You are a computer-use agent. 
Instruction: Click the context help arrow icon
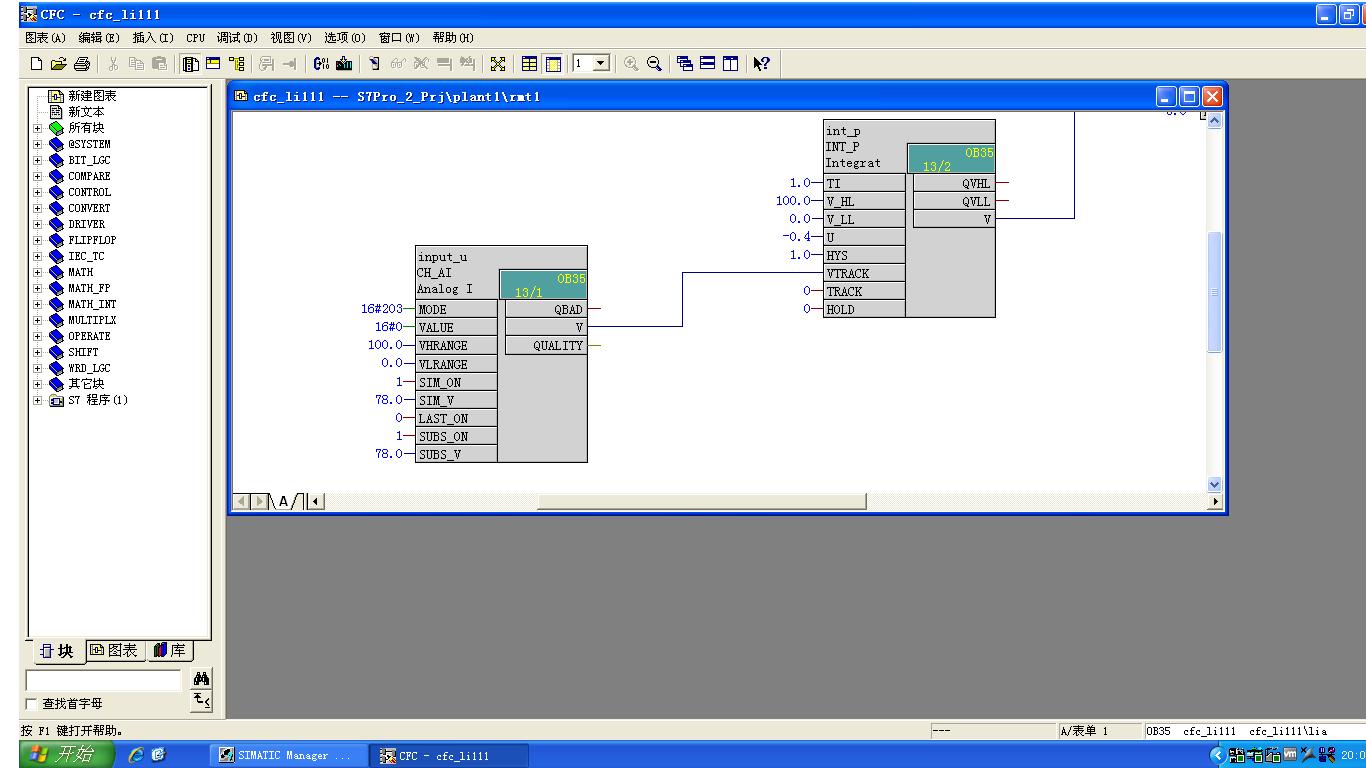762,64
